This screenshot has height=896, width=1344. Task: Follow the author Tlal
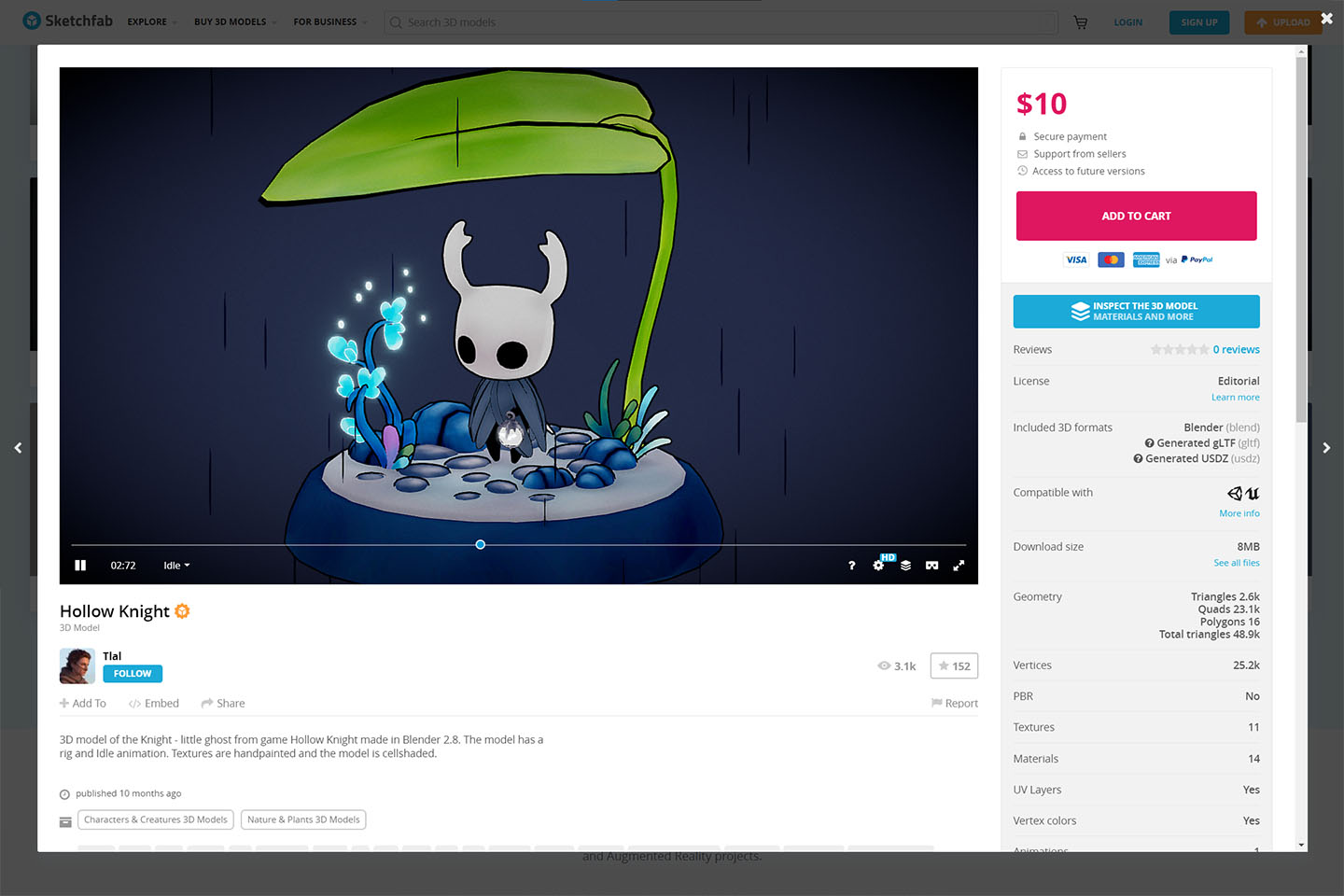pos(133,674)
